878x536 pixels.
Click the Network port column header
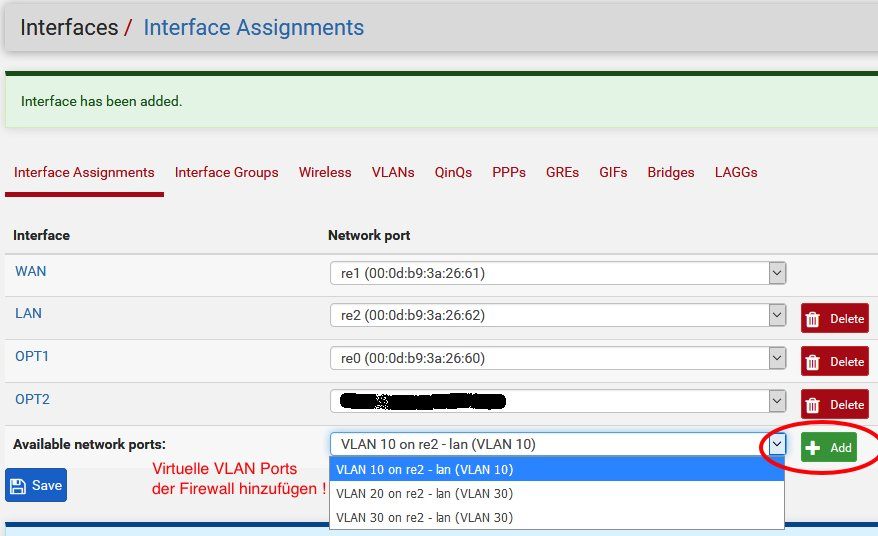(x=369, y=235)
